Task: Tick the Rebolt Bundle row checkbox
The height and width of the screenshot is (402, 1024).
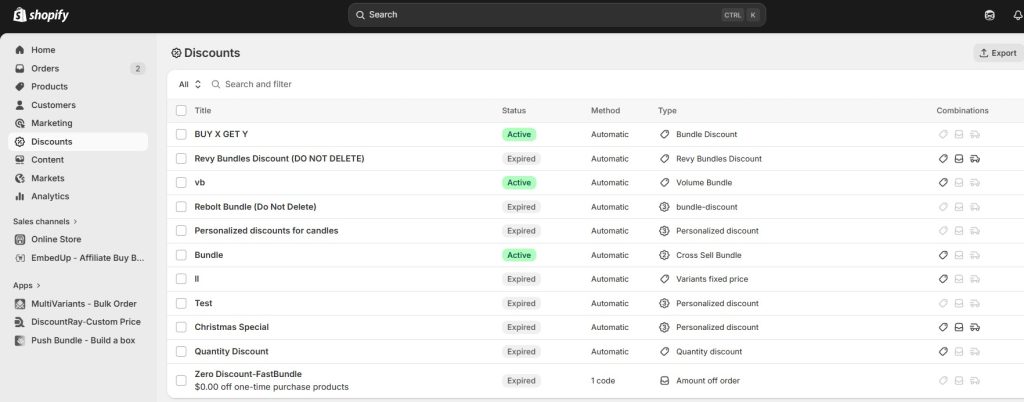Action: (181, 207)
